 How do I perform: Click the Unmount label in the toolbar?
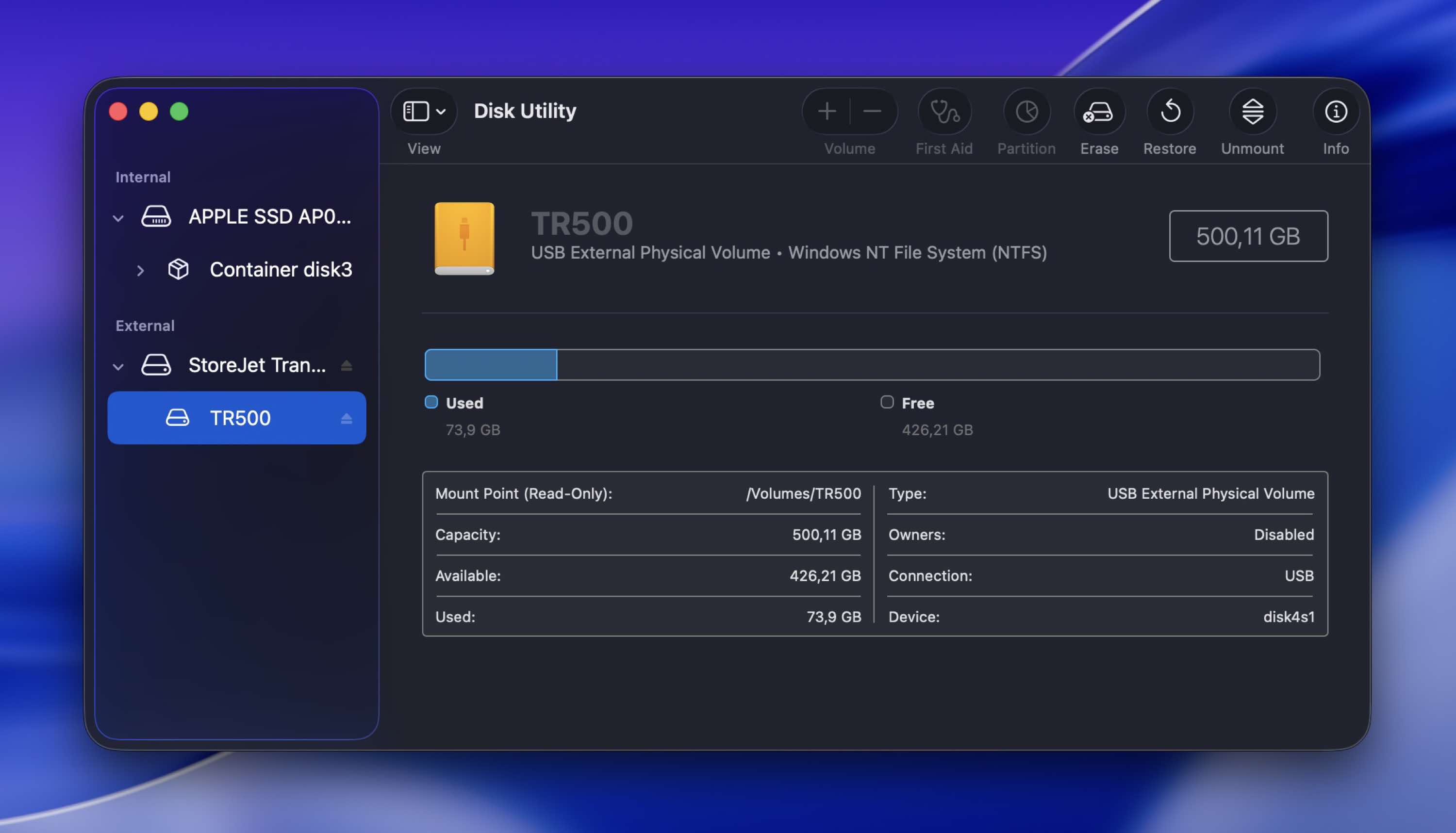(x=1252, y=148)
